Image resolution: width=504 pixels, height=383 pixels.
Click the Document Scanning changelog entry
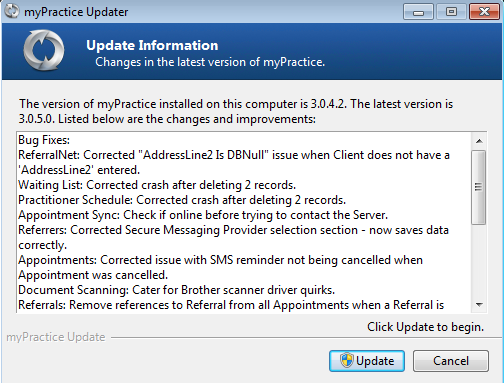(x=176, y=290)
